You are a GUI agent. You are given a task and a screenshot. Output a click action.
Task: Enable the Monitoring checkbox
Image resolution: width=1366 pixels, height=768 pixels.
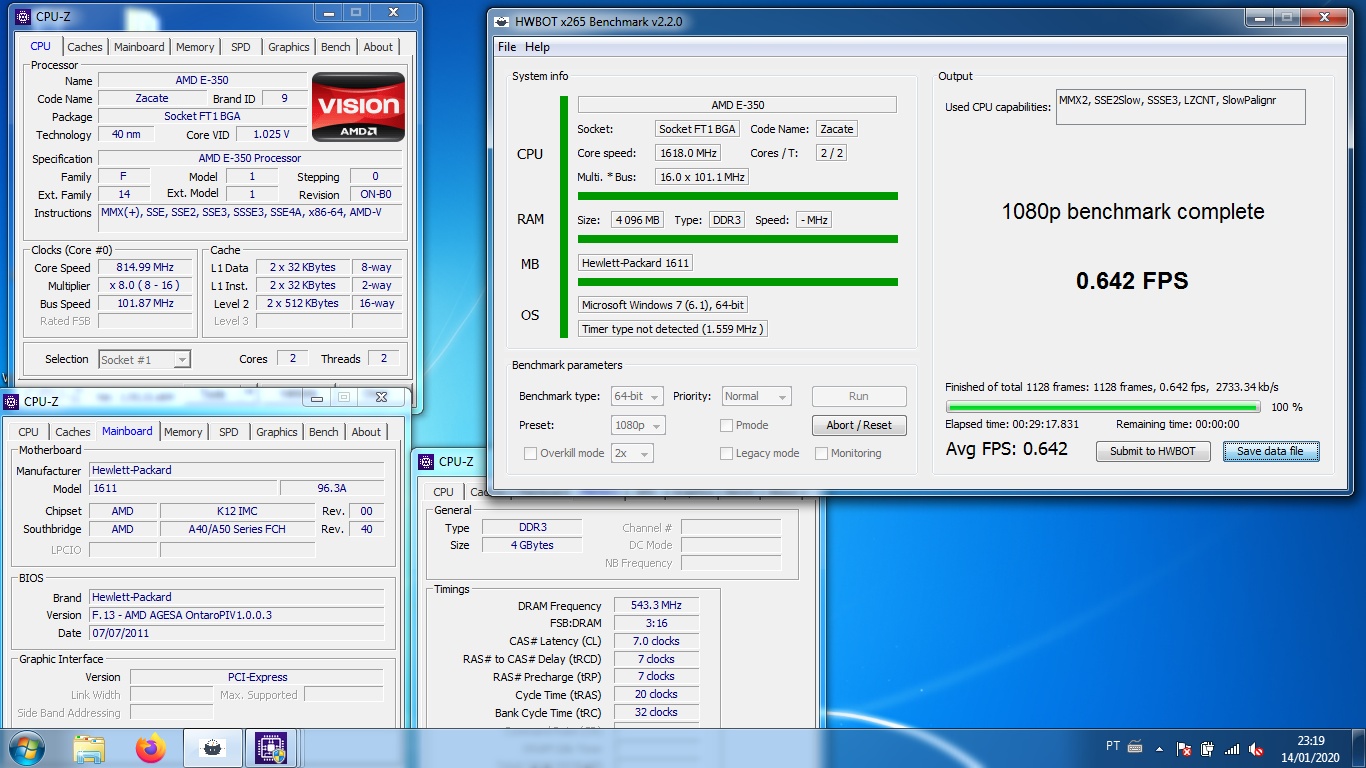point(821,453)
